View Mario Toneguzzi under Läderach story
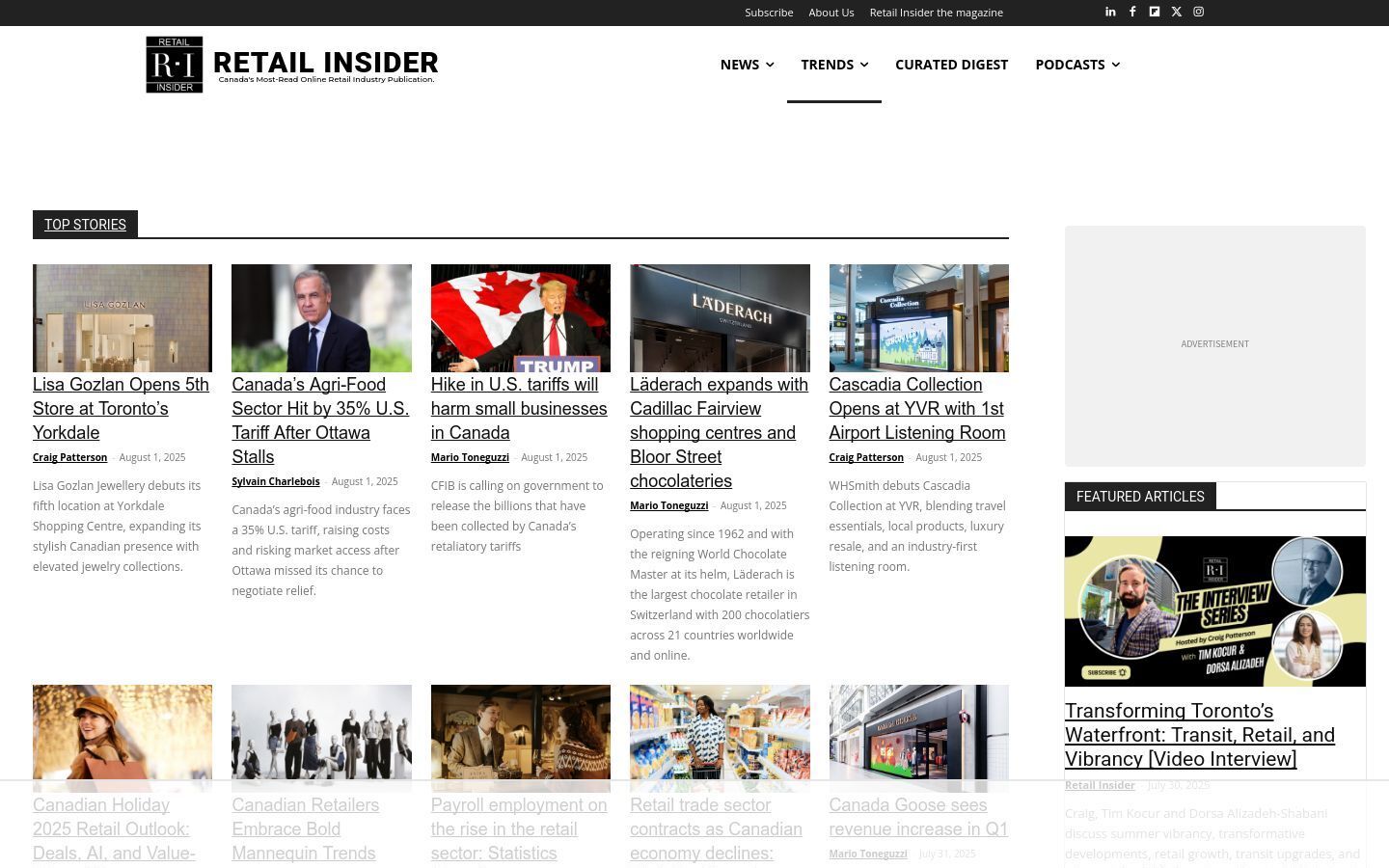The width and height of the screenshot is (1389, 868). pyautogui.click(x=669, y=505)
